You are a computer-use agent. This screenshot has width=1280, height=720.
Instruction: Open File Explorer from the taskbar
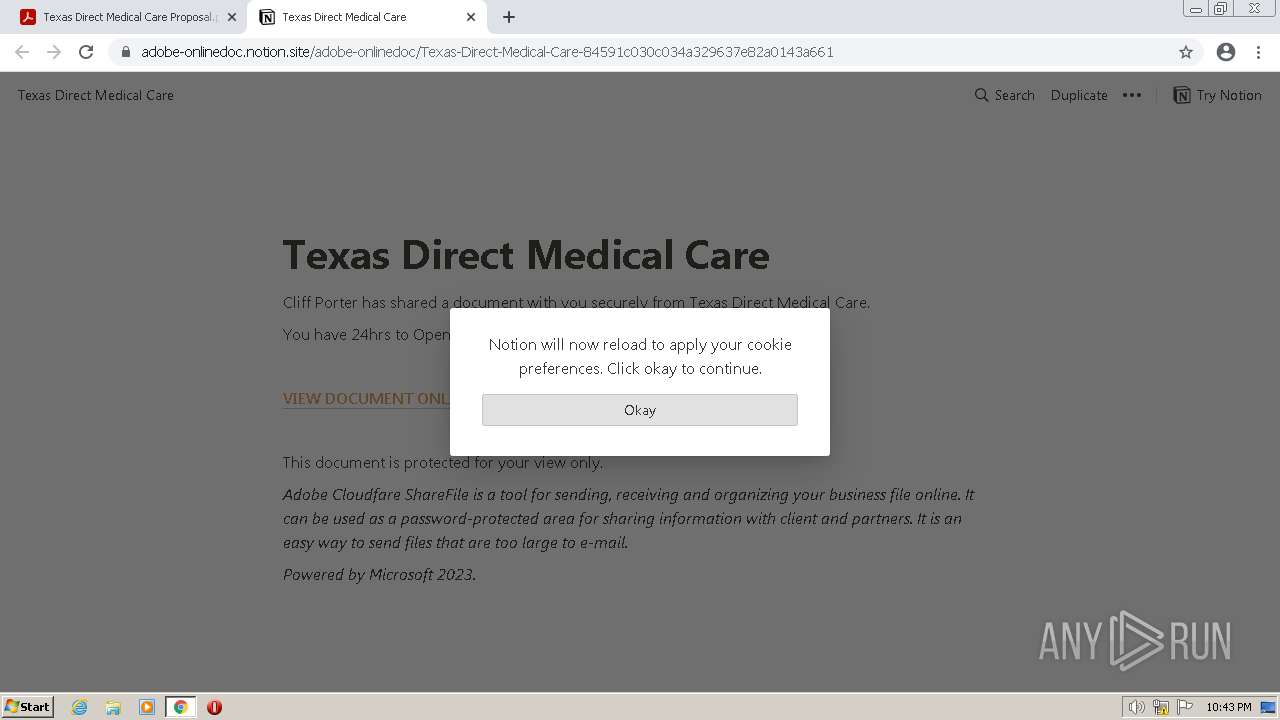[113, 707]
